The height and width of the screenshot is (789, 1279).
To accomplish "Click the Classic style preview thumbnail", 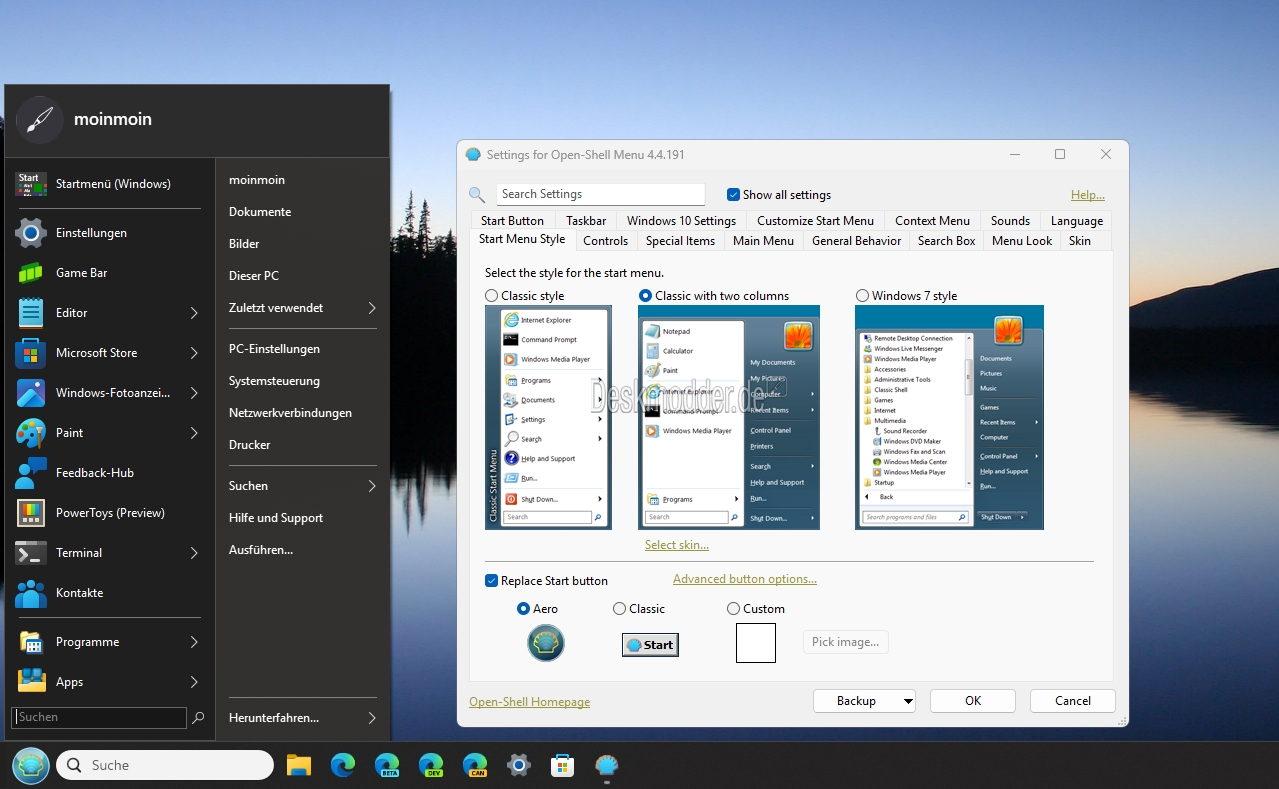I will [548, 417].
